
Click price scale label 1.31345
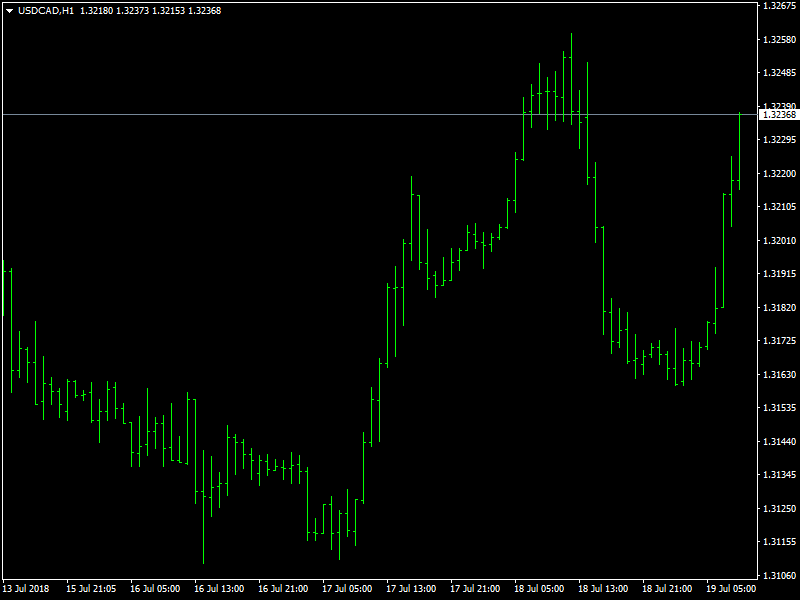[x=779, y=474]
